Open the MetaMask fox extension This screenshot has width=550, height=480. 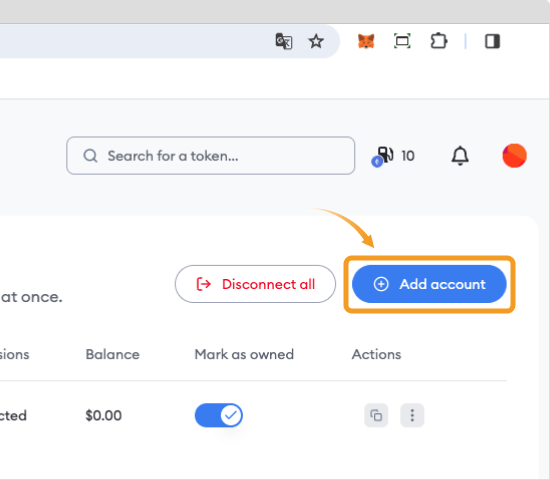[366, 41]
